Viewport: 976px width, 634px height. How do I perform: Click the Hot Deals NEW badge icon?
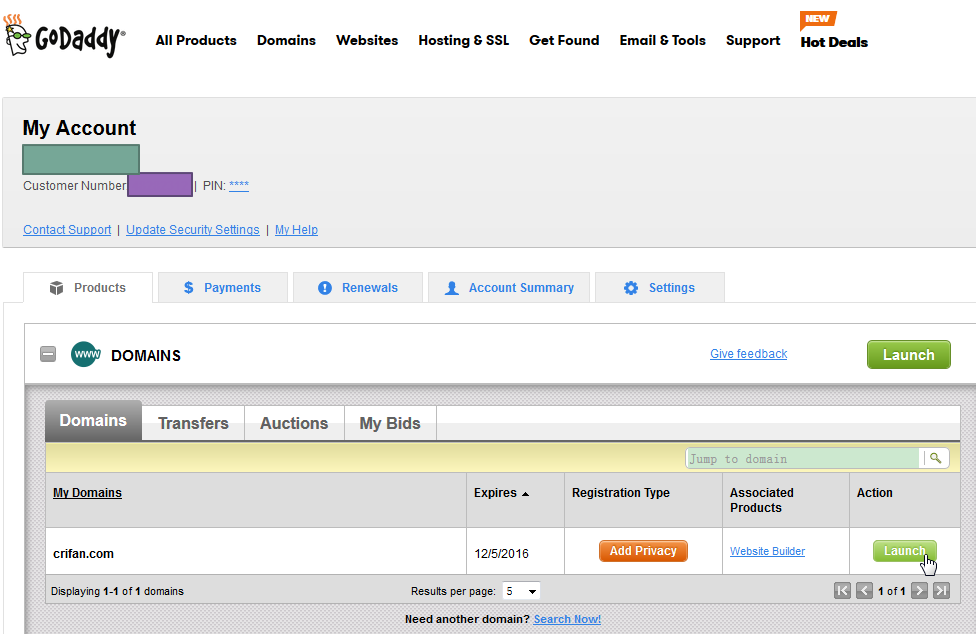coord(817,20)
